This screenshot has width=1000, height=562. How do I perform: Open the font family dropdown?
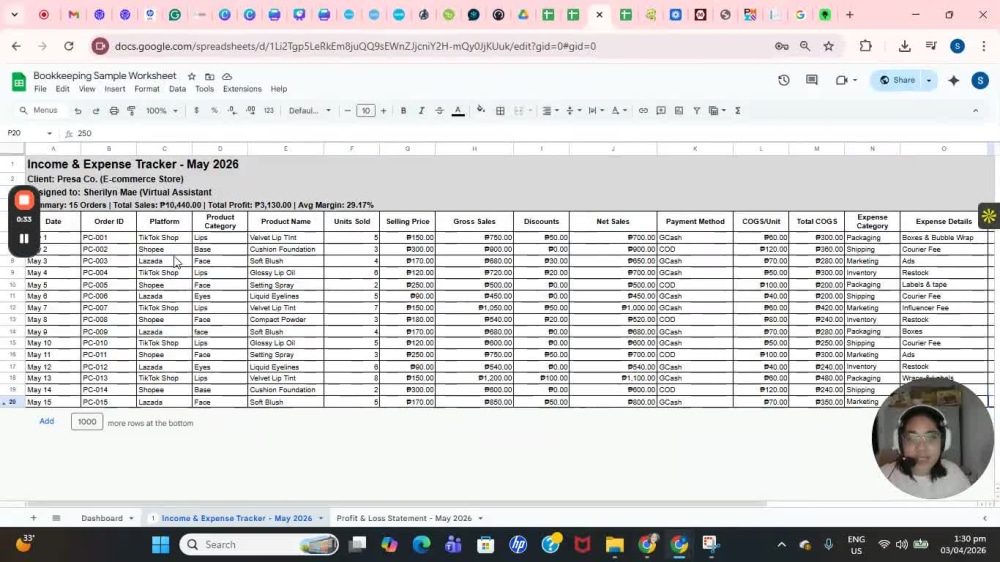click(x=310, y=111)
